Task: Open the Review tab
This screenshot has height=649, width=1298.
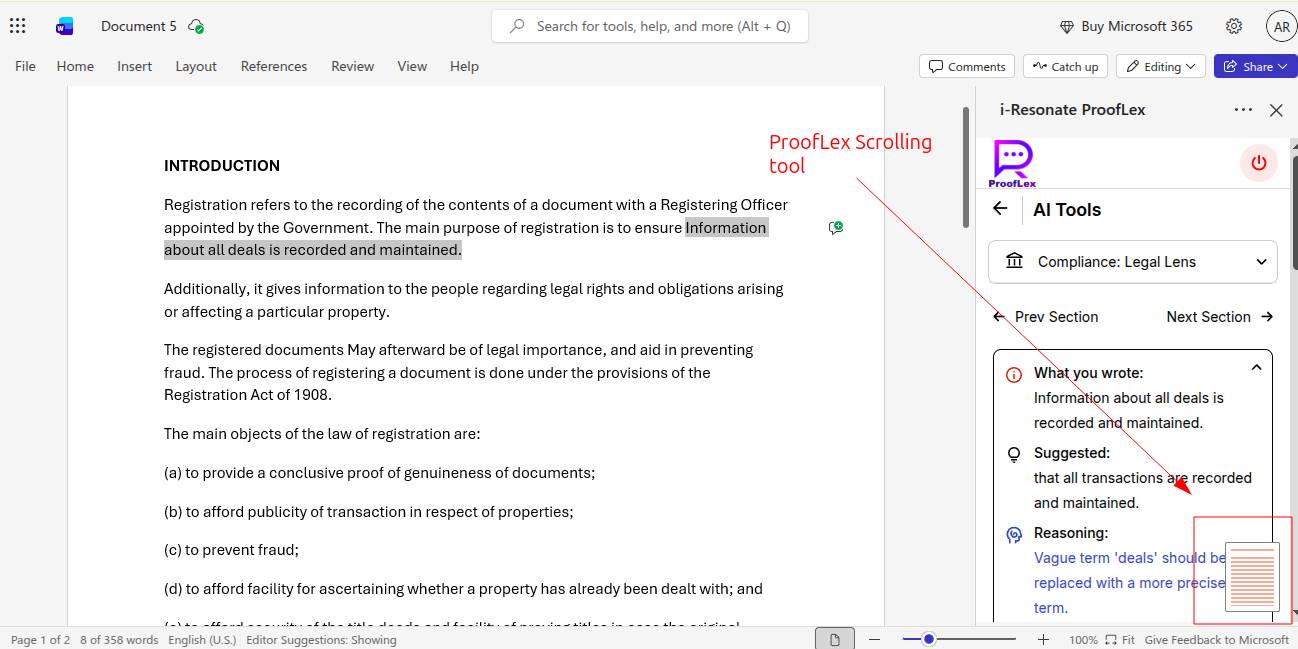Action: (352, 67)
